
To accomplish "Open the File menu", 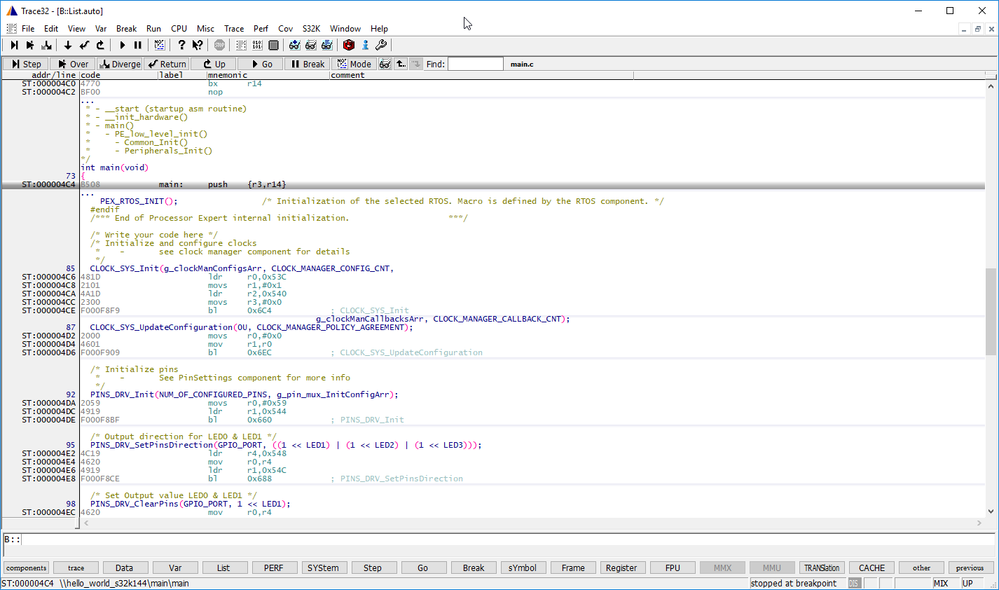I will pos(28,29).
